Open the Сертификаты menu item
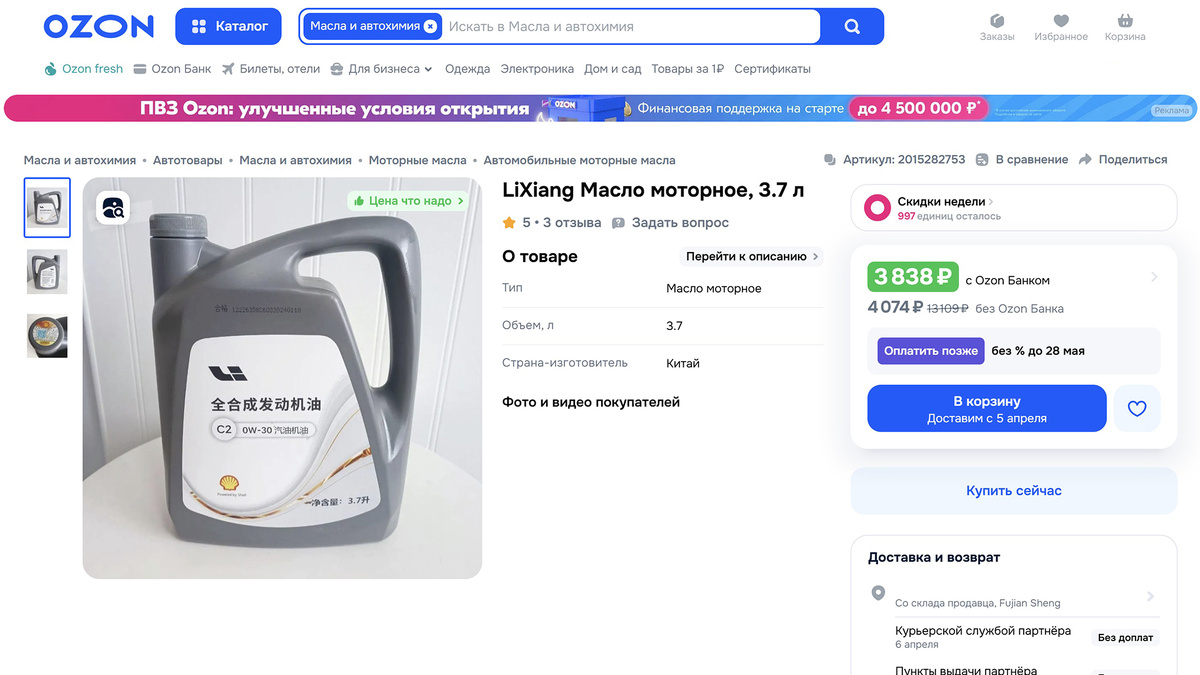 click(772, 69)
